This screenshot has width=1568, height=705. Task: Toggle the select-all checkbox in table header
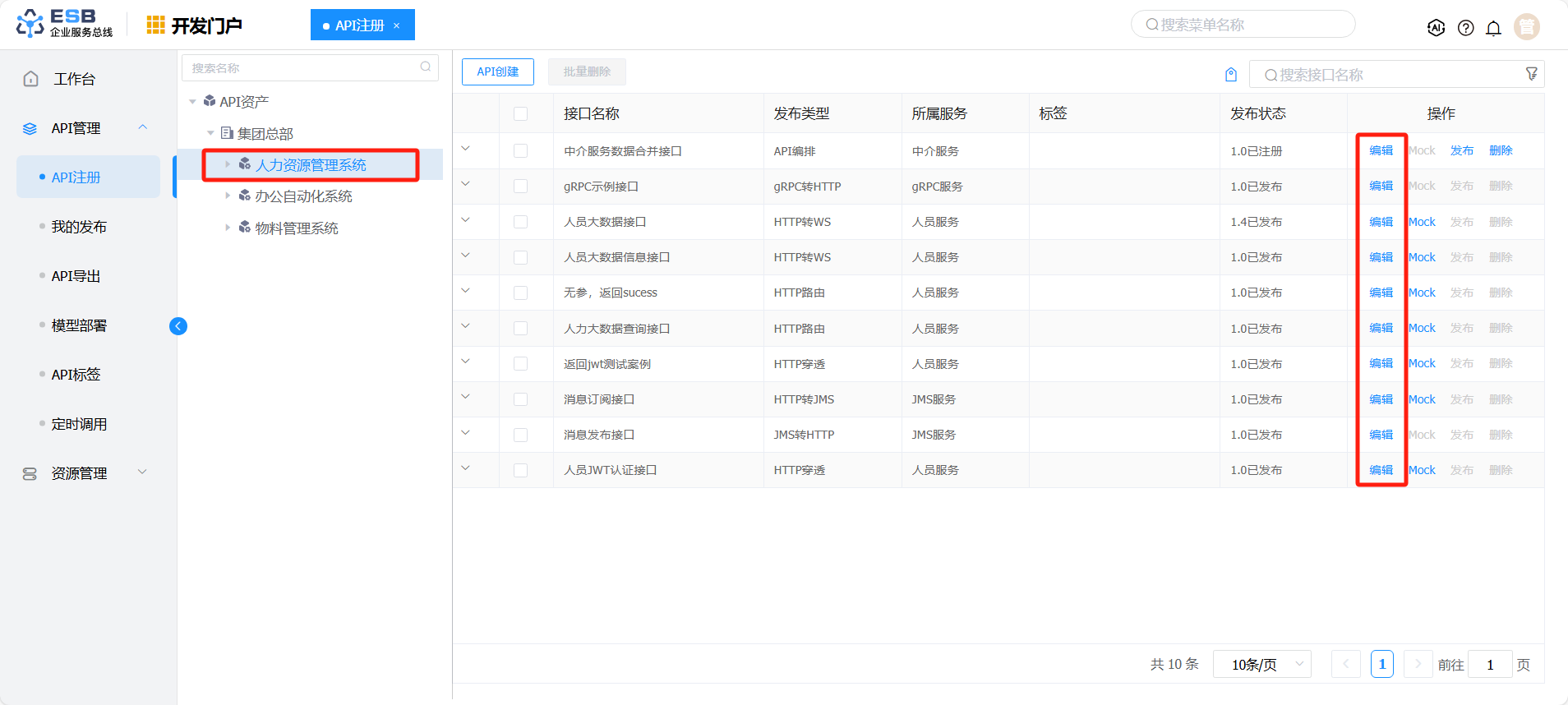[x=520, y=113]
